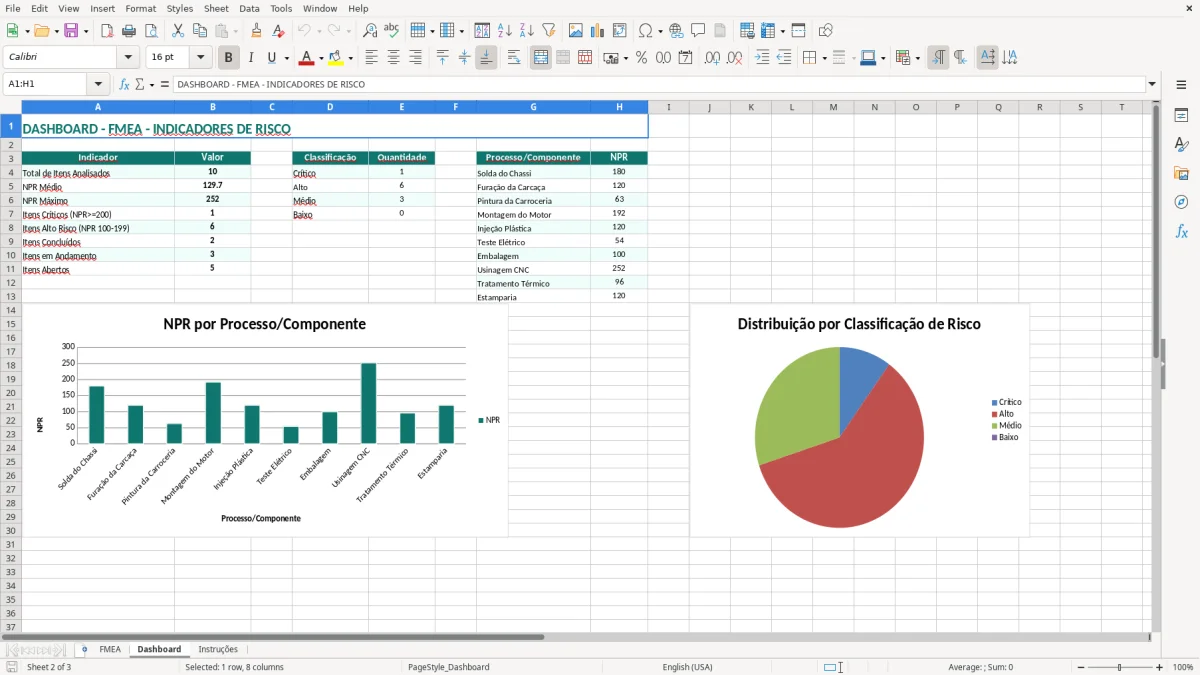Open the Sheet menu

[x=216, y=8]
